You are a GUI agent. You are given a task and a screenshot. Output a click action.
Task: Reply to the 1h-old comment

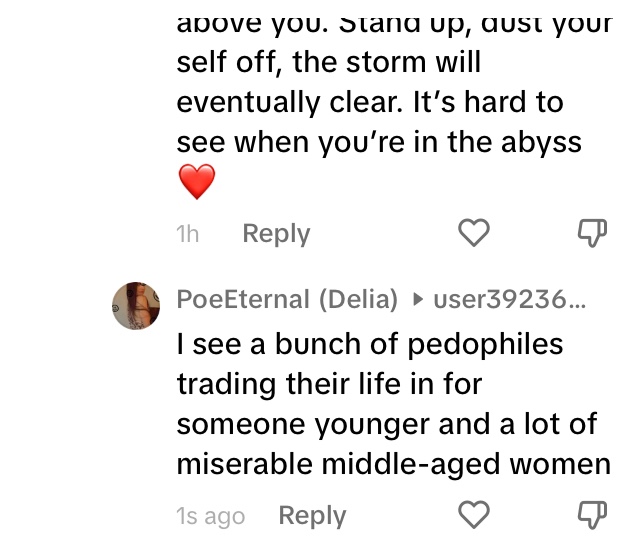[276, 234]
